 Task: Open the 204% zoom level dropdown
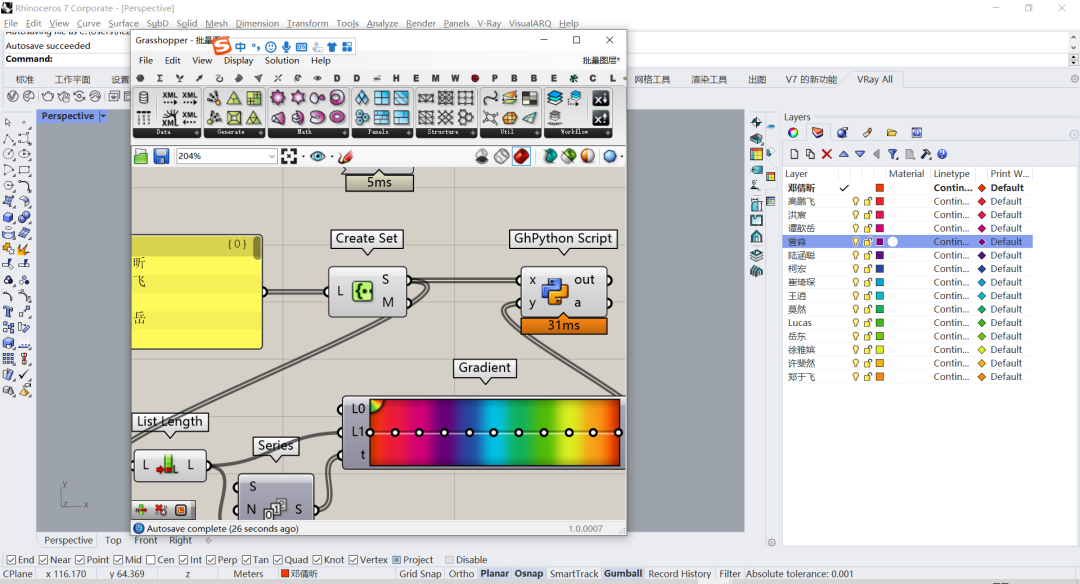[272, 156]
